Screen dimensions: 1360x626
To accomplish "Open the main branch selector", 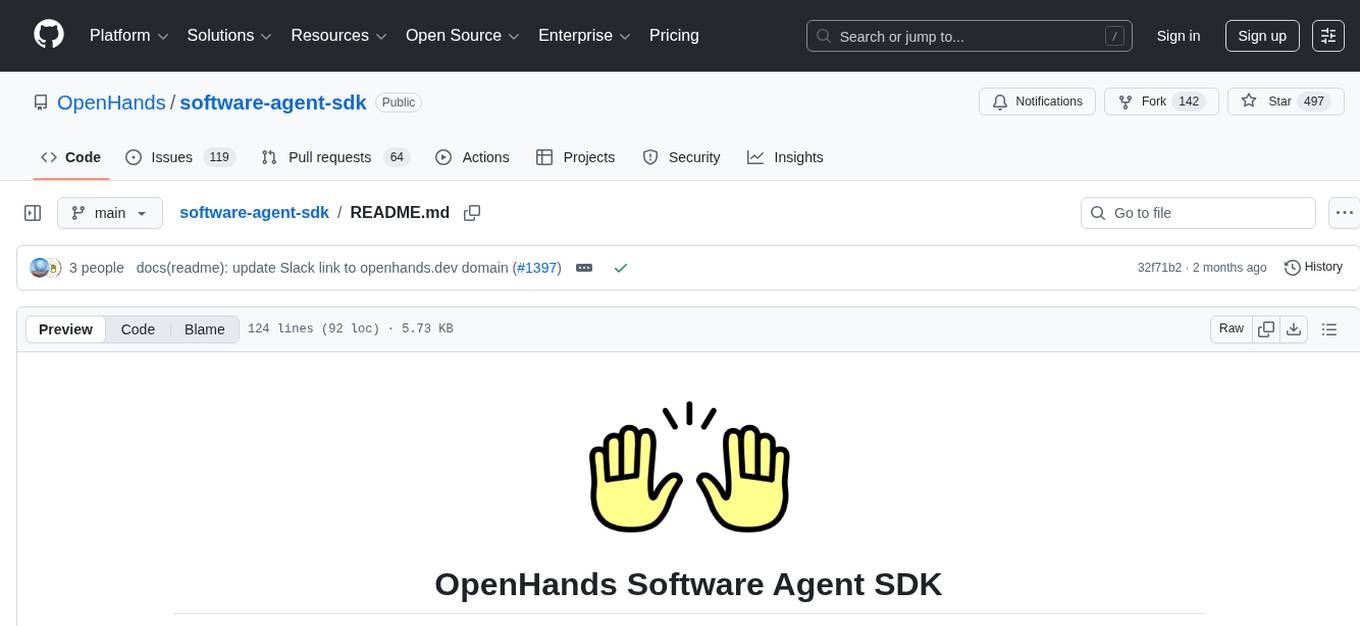I will point(110,212).
